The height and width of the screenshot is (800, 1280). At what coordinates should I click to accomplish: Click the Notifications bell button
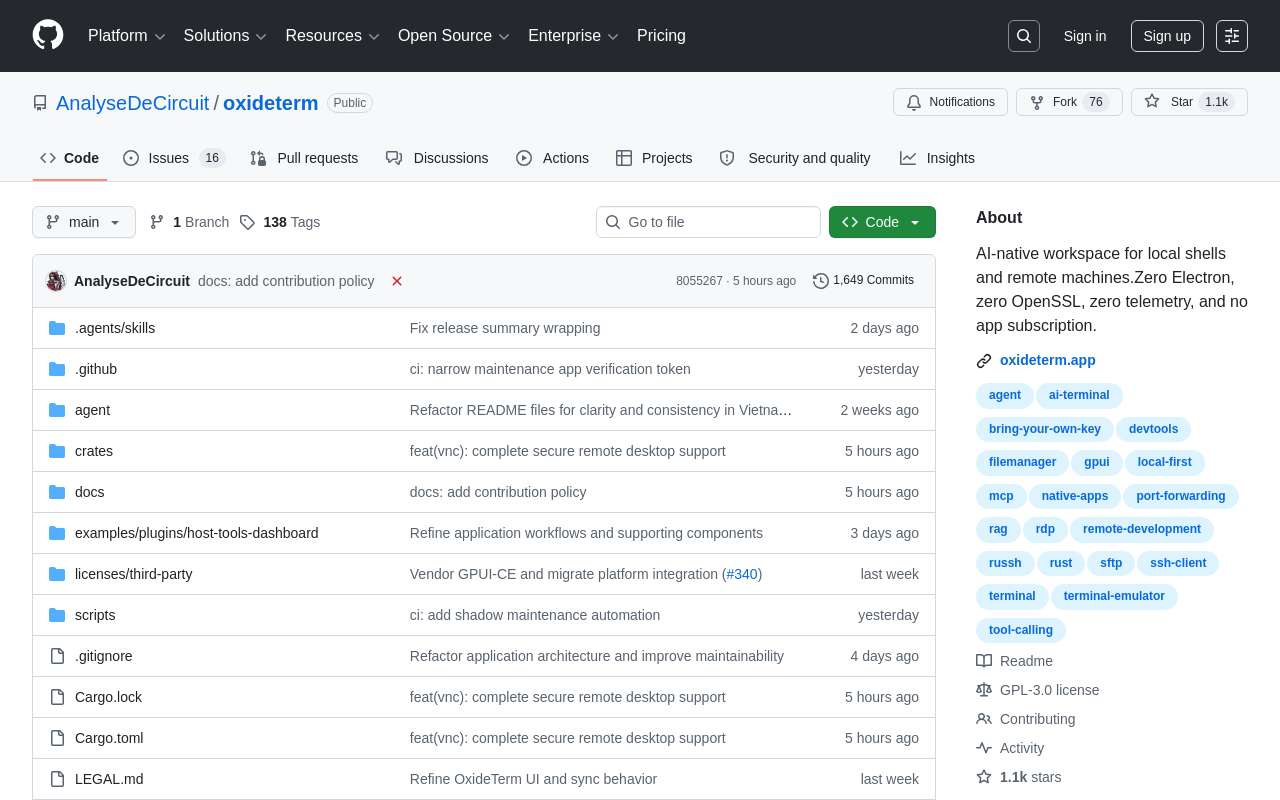(x=950, y=102)
